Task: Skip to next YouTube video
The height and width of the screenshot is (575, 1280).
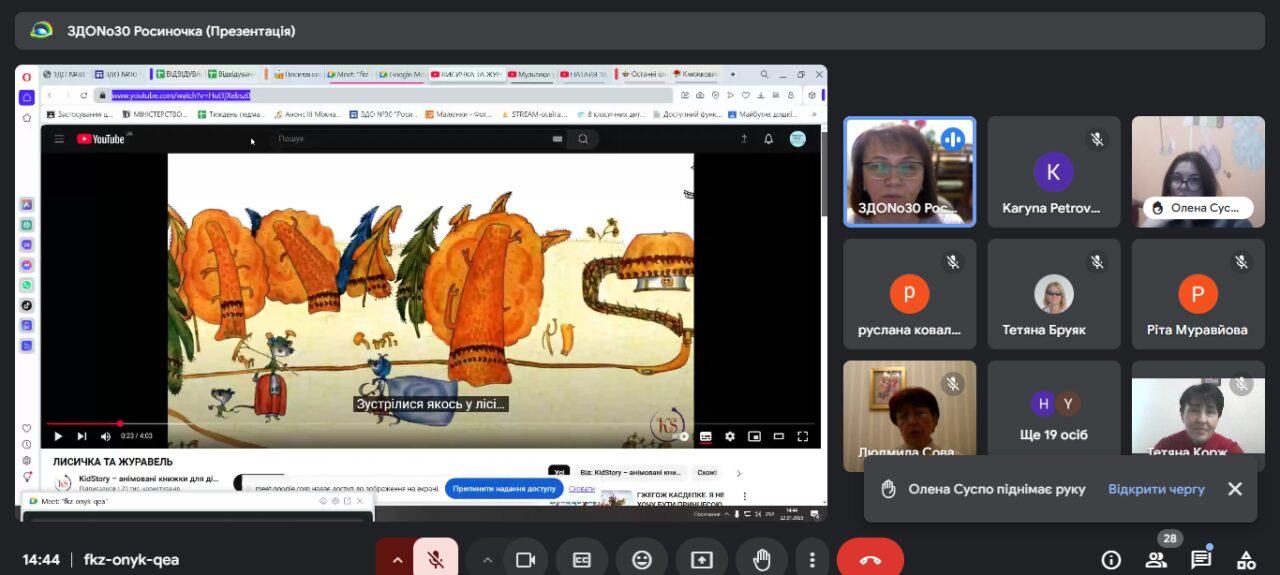Action: click(x=82, y=436)
